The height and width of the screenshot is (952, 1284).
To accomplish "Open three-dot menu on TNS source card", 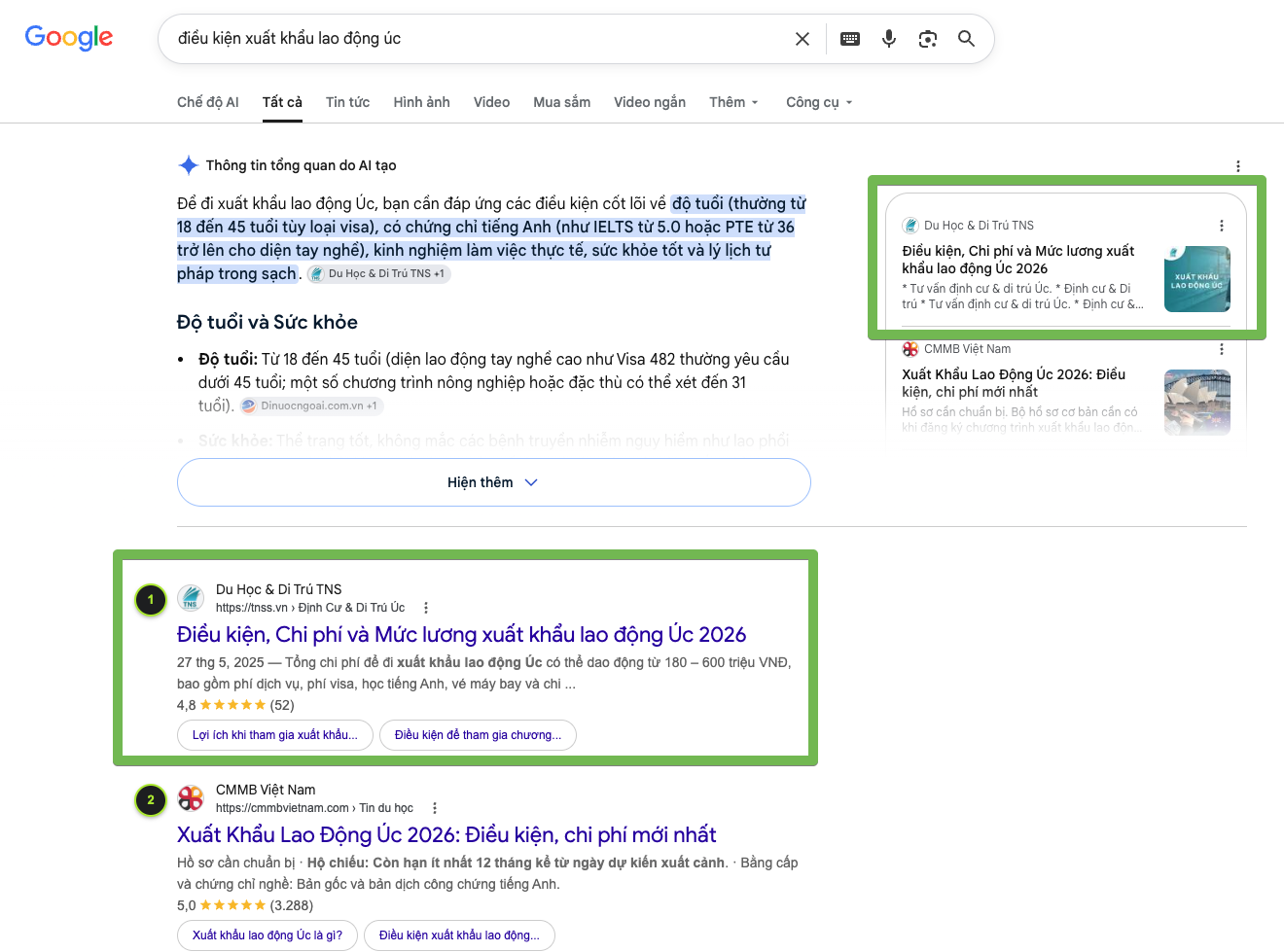I will 1222,226.
